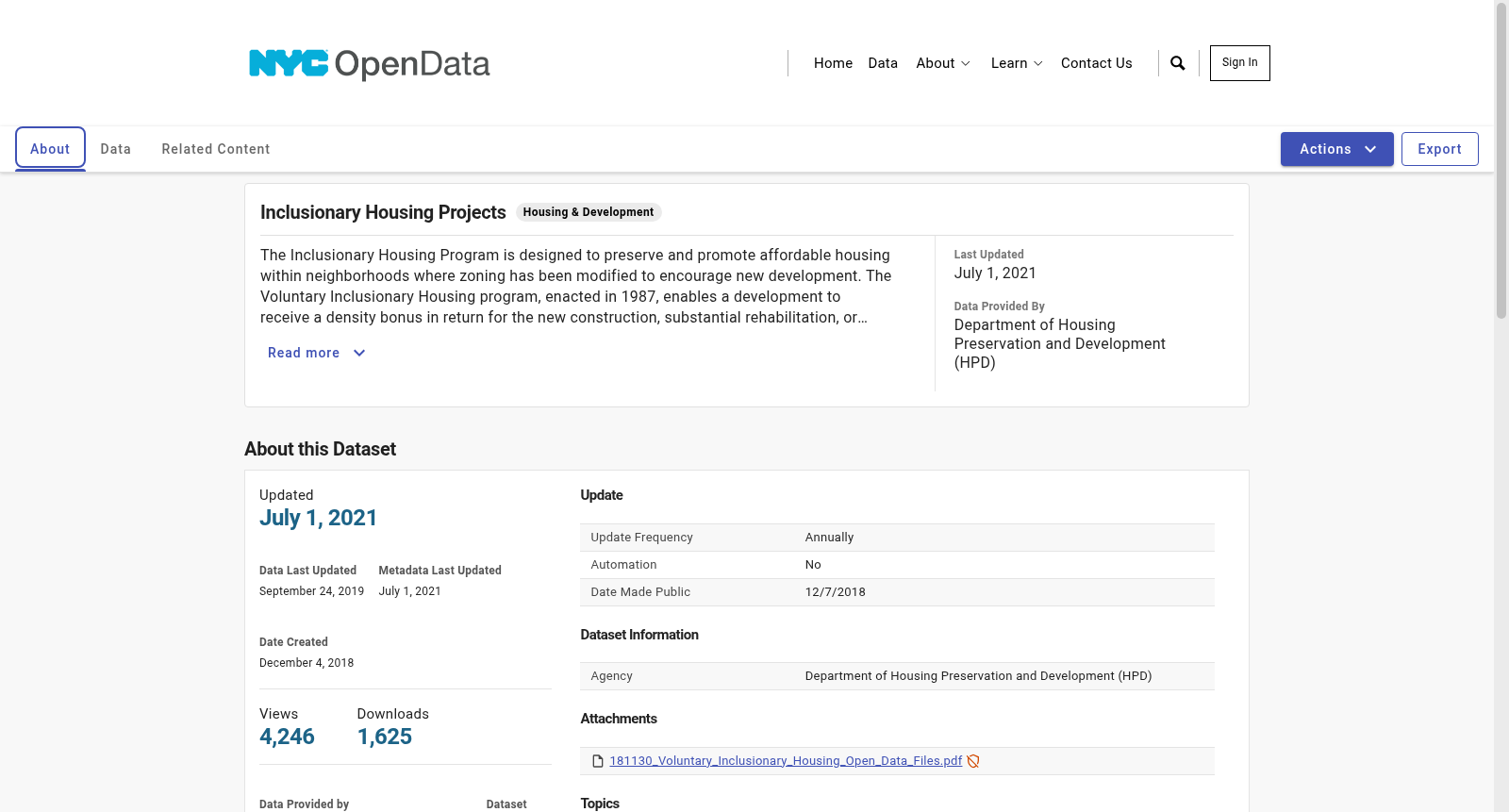Expand the About navigation dropdown
The width and height of the screenshot is (1509, 812).
943,63
